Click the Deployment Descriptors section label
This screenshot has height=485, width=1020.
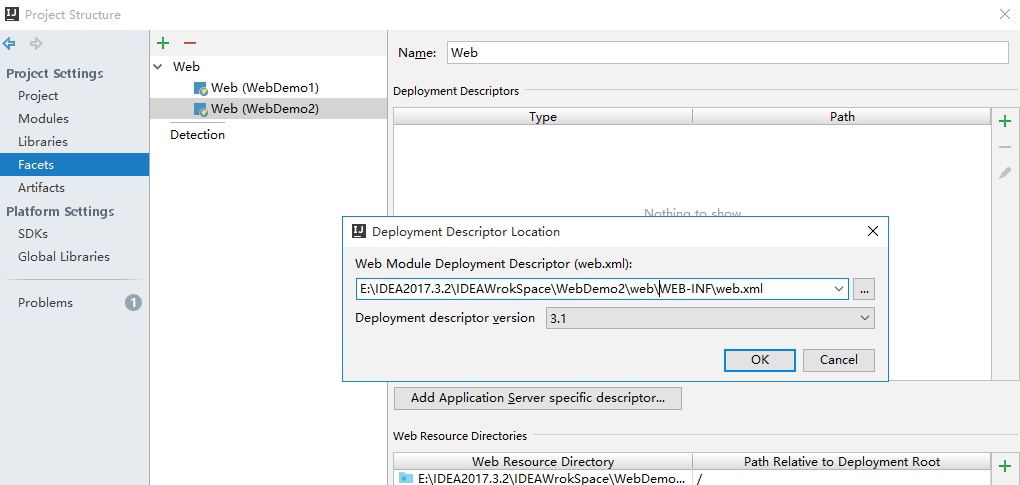456,91
